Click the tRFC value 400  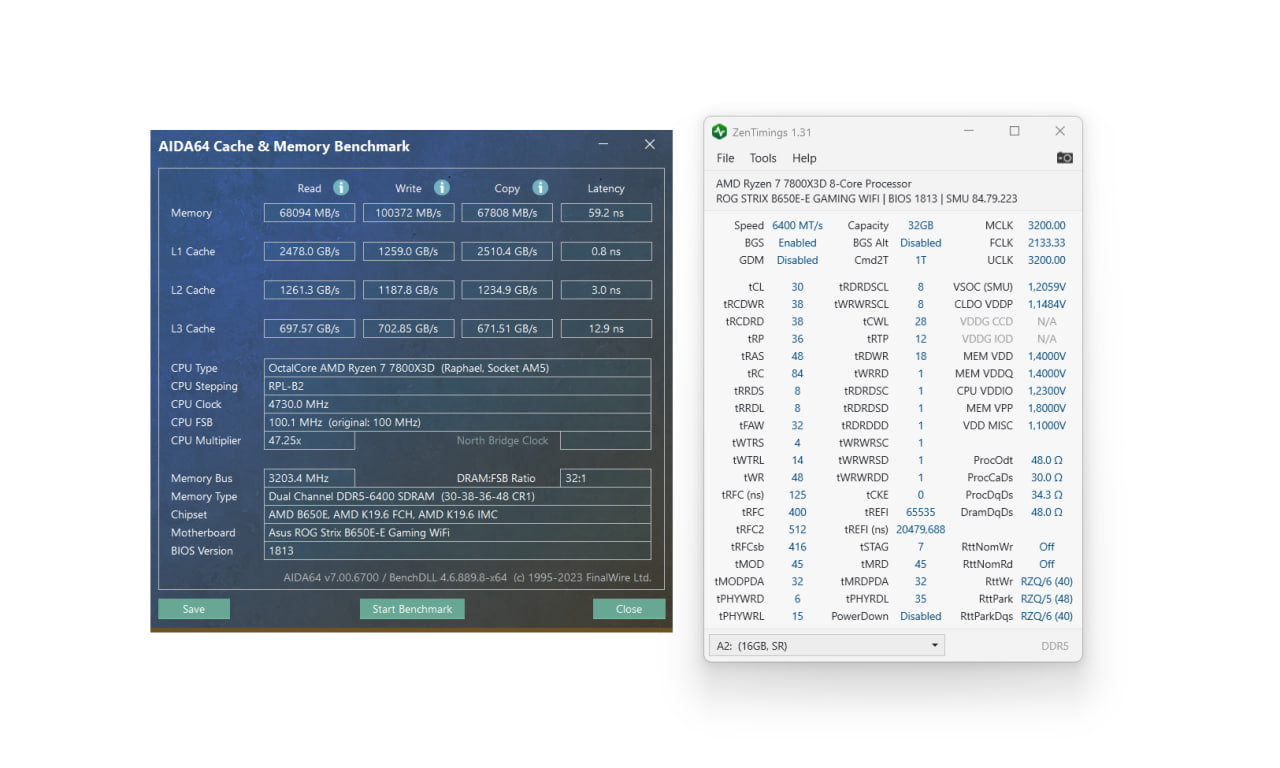coord(797,512)
